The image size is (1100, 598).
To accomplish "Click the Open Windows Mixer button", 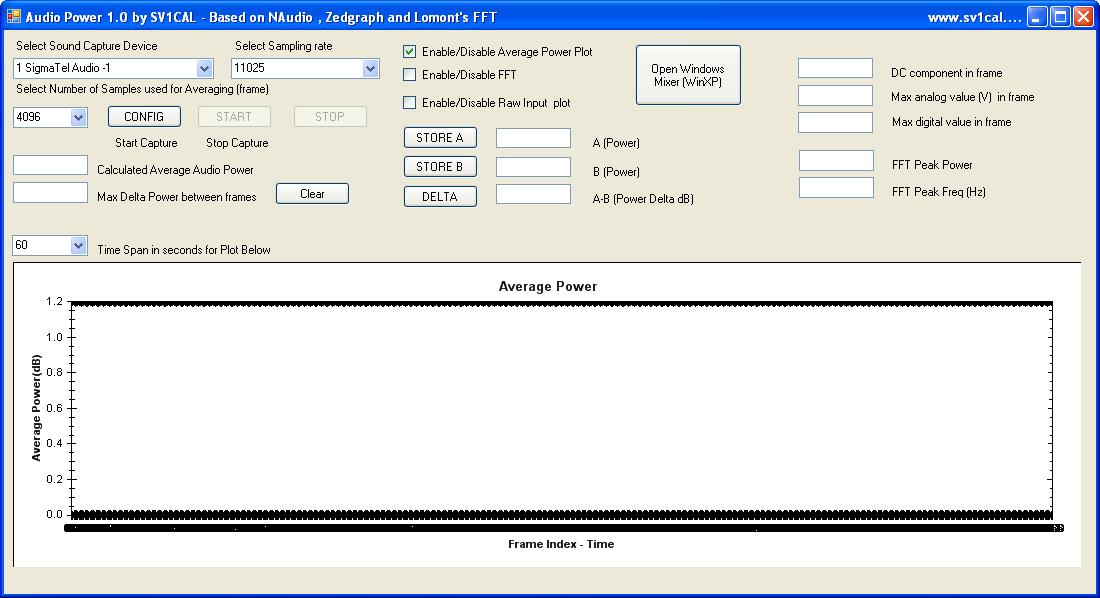I will [x=688, y=75].
